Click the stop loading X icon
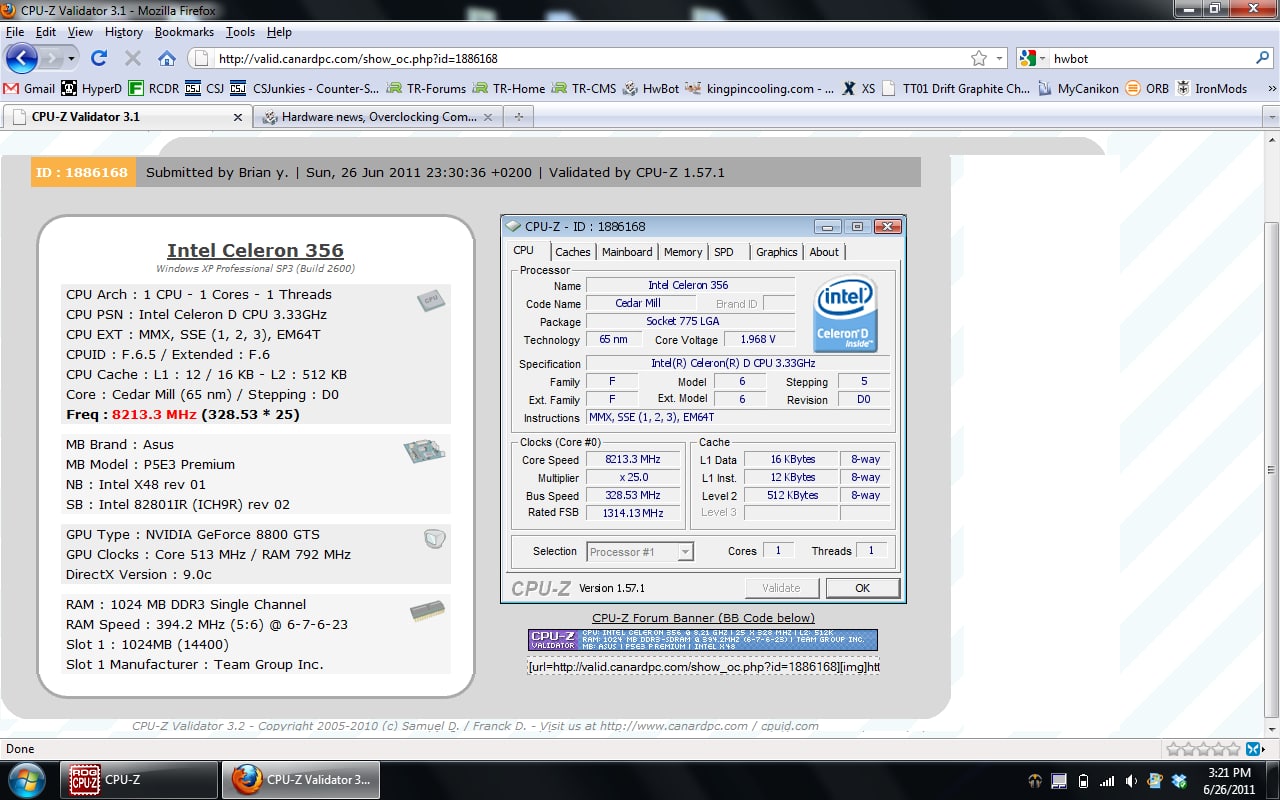This screenshot has width=1280, height=800. (132, 58)
